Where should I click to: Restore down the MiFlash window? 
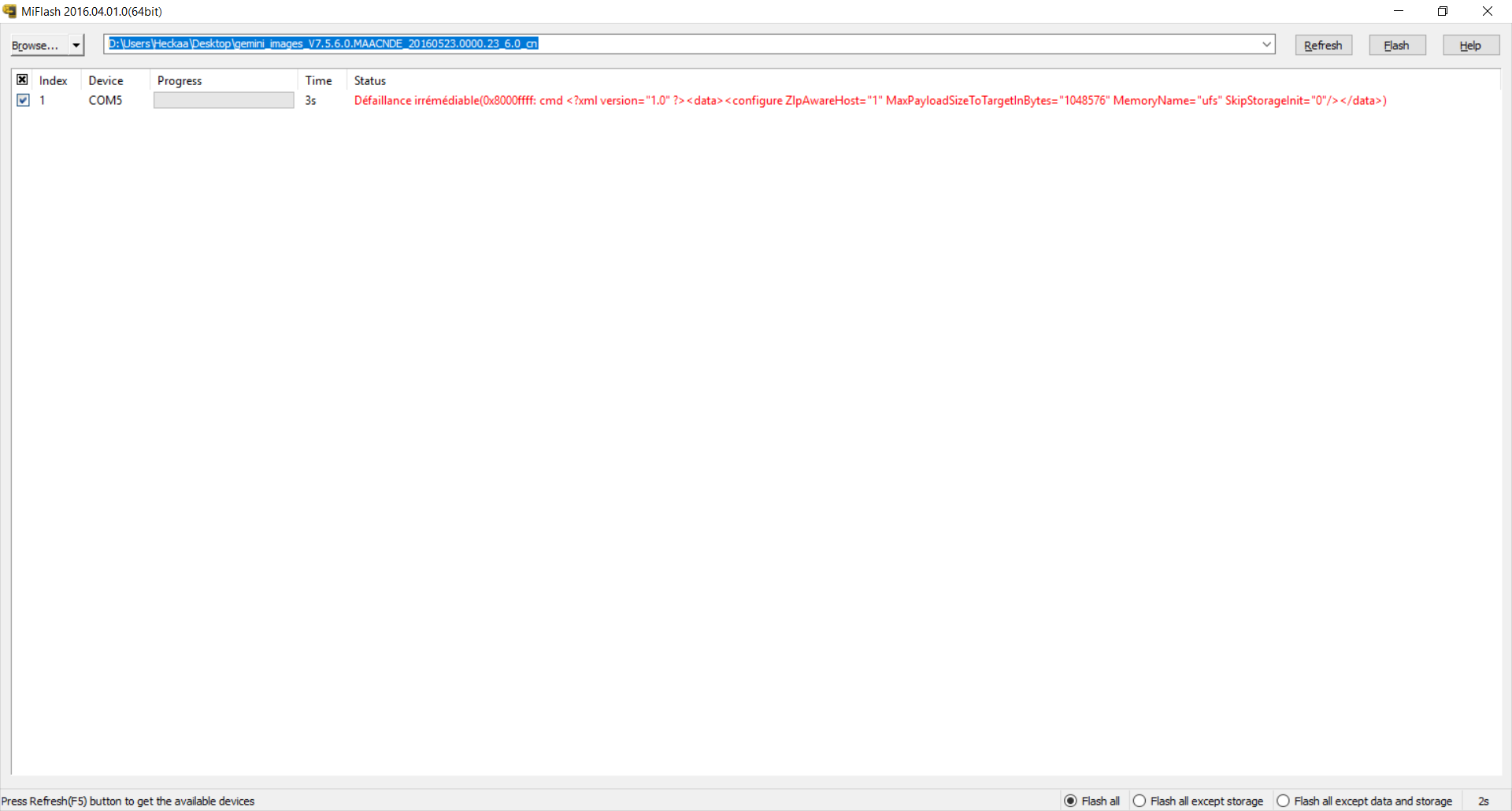click(x=1443, y=11)
